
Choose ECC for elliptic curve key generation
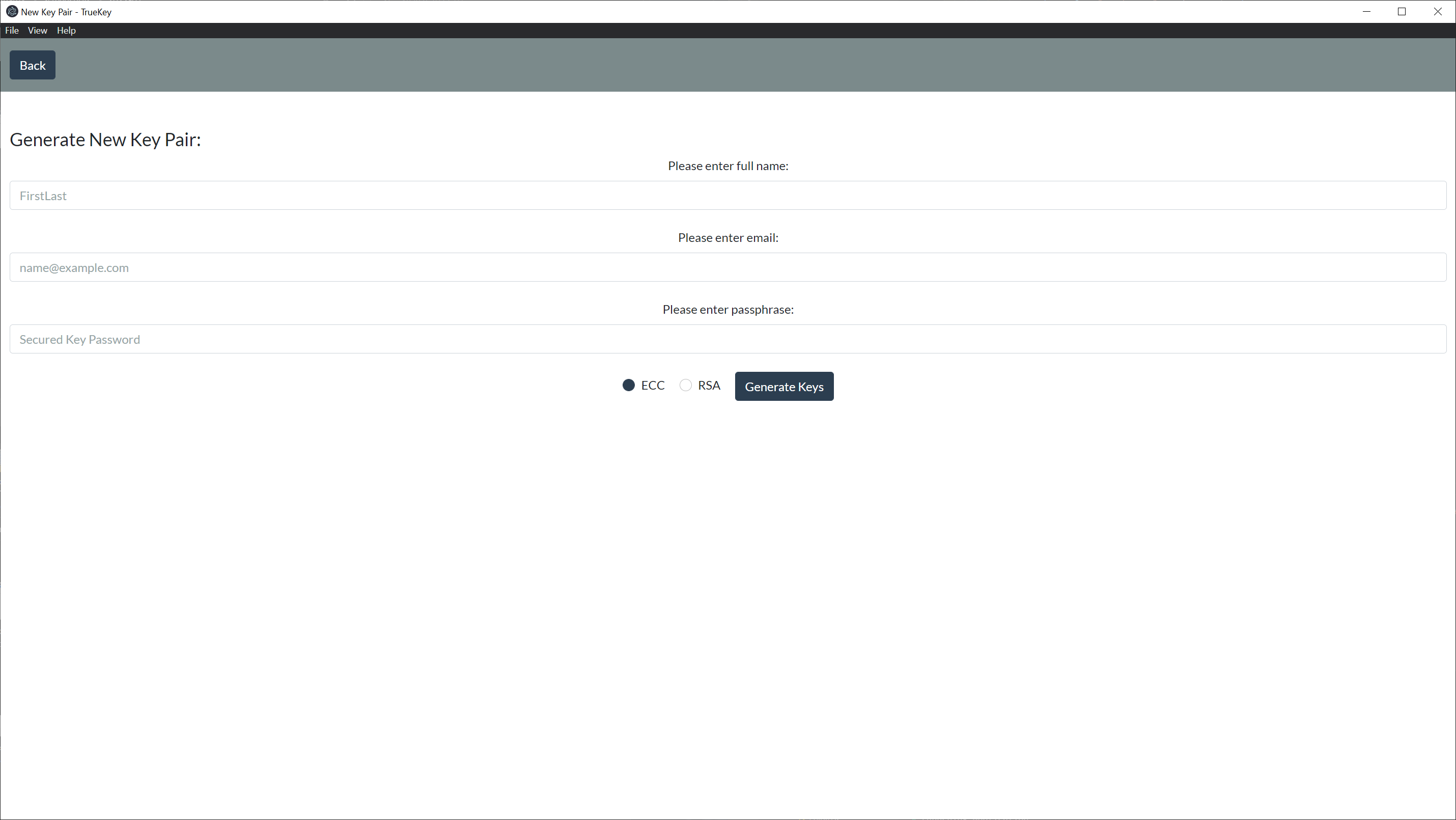pos(628,385)
